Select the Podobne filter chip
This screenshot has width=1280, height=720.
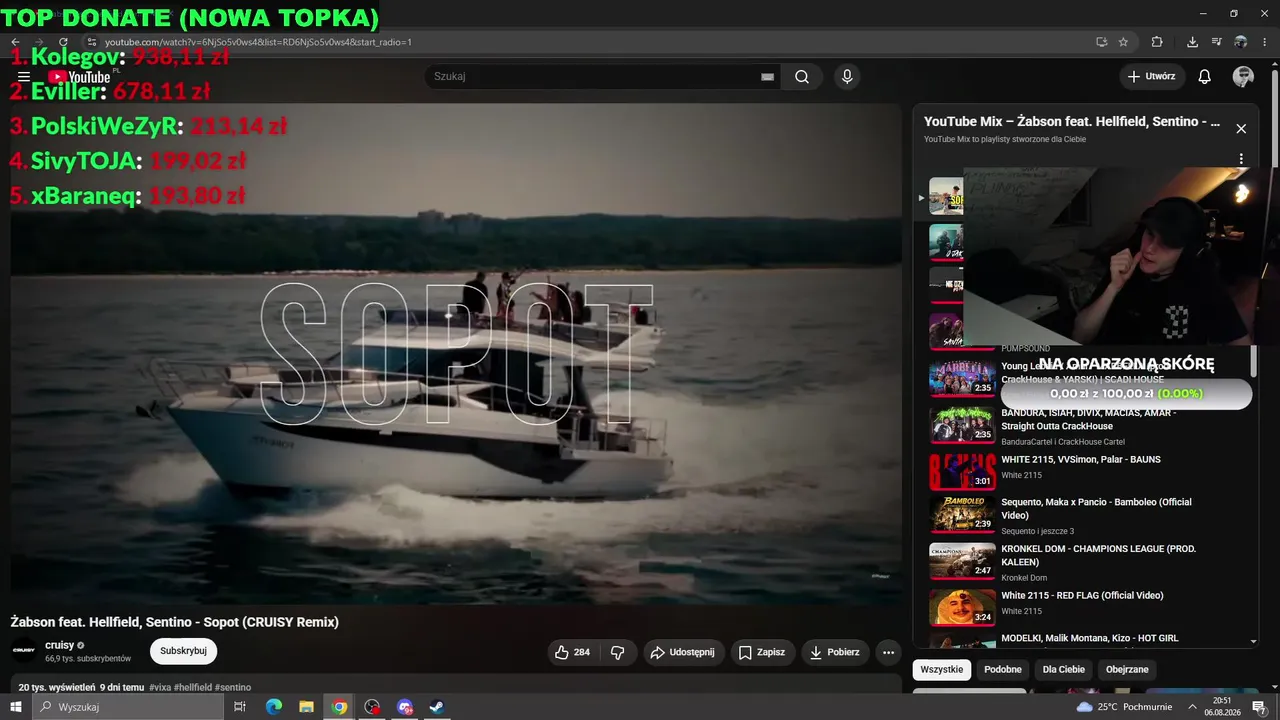pos(1003,669)
